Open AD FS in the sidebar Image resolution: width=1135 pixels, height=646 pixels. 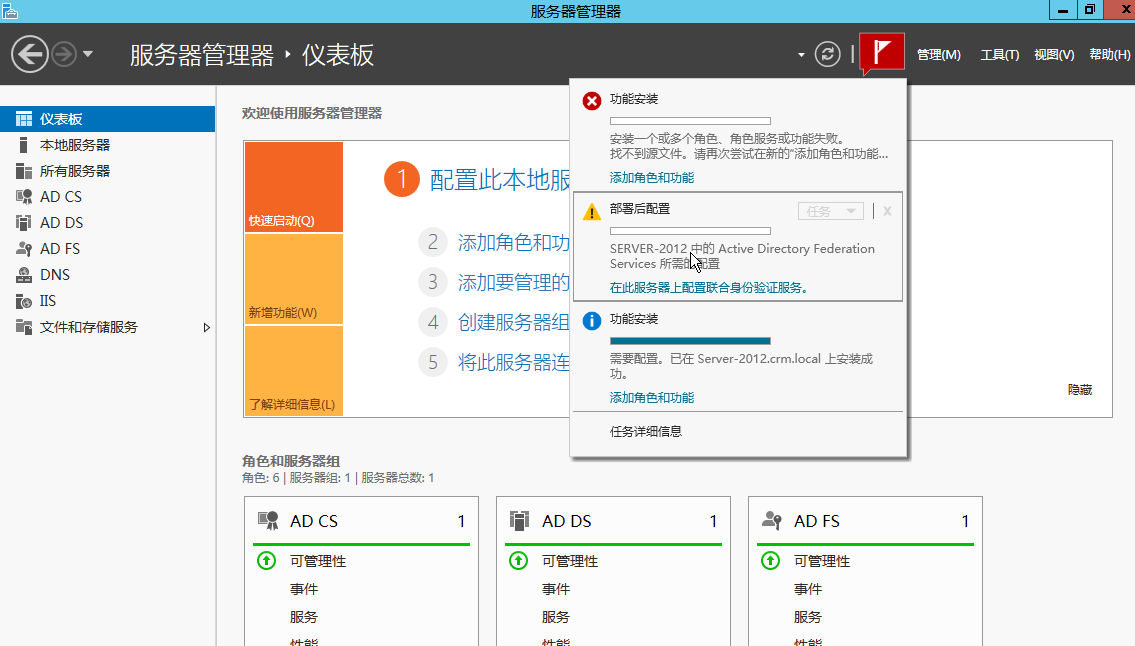[107, 249]
